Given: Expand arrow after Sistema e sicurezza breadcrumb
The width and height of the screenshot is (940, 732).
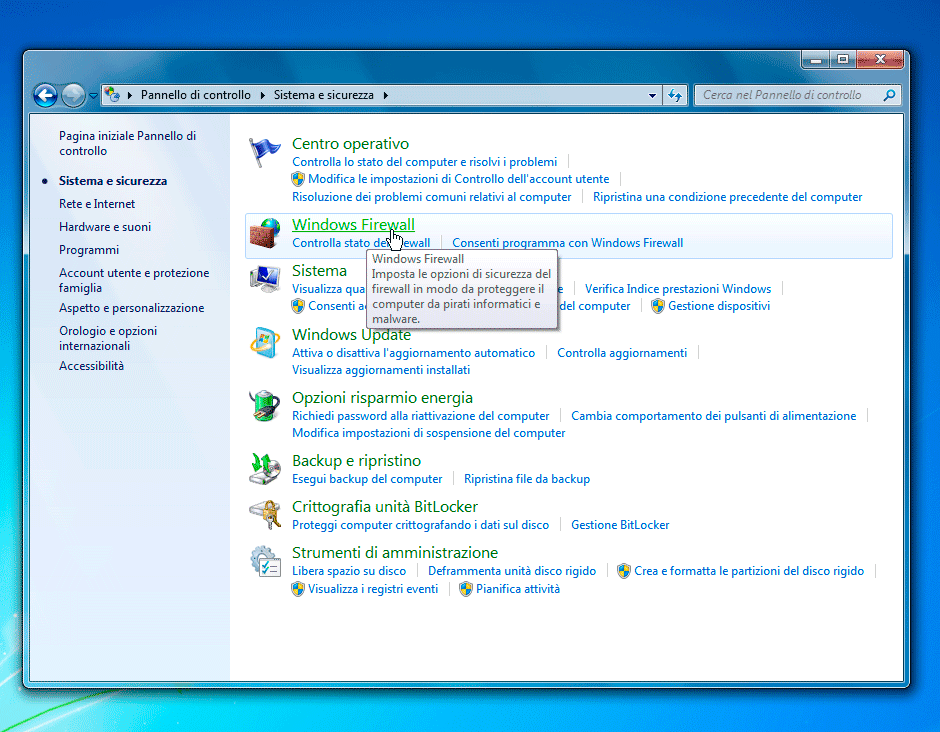Looking at the screenshot, I should [x=385, y=95].
